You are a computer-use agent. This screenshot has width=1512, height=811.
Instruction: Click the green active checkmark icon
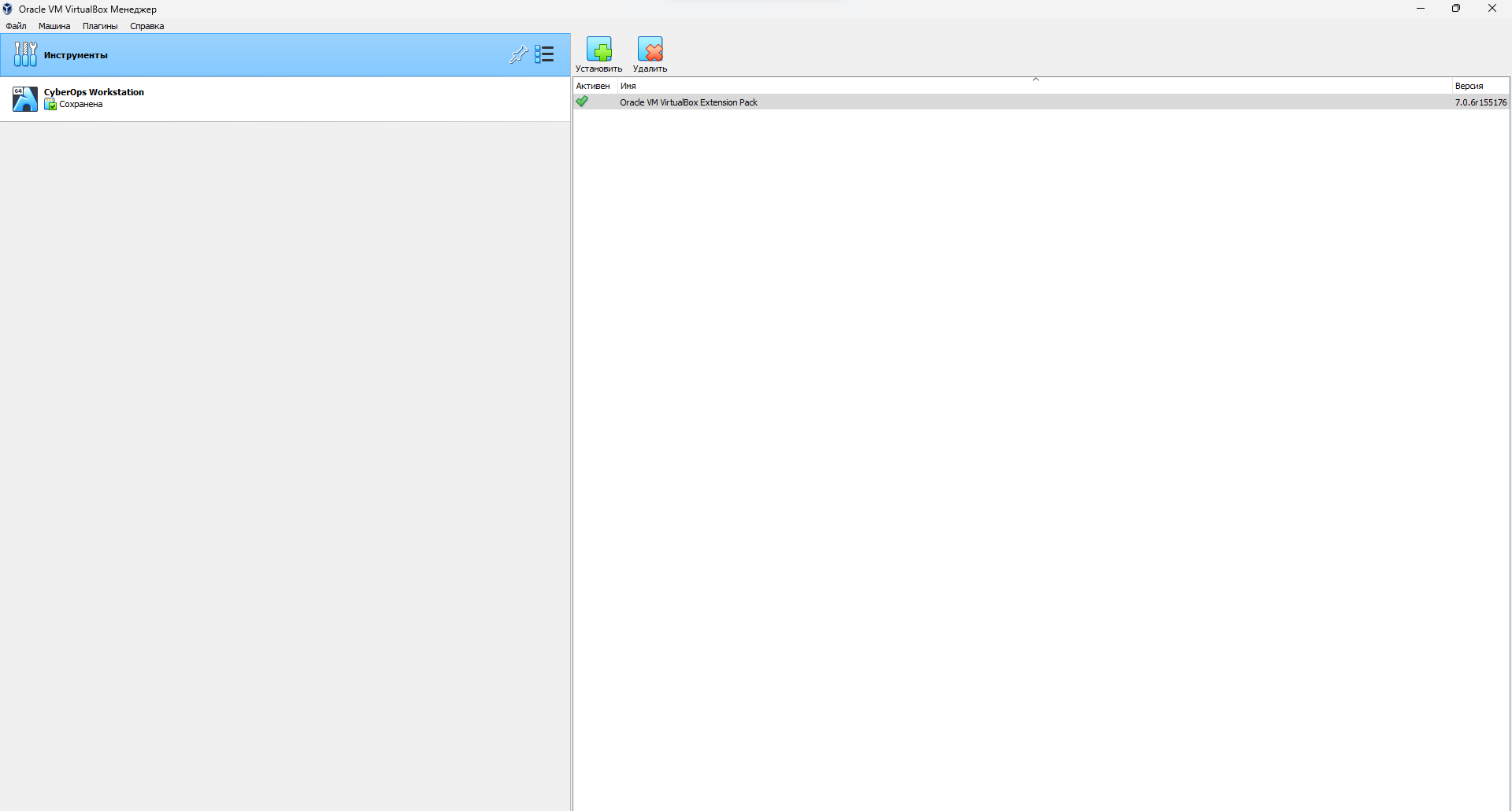[582, 102]
